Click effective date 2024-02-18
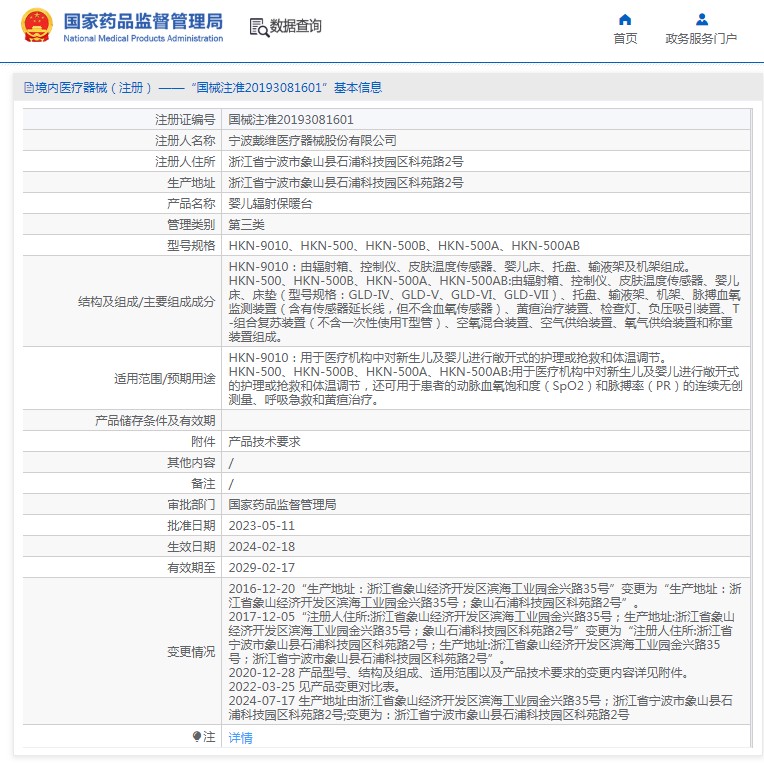Viewport: 764px width, 763px height. [x=262, y=547]
